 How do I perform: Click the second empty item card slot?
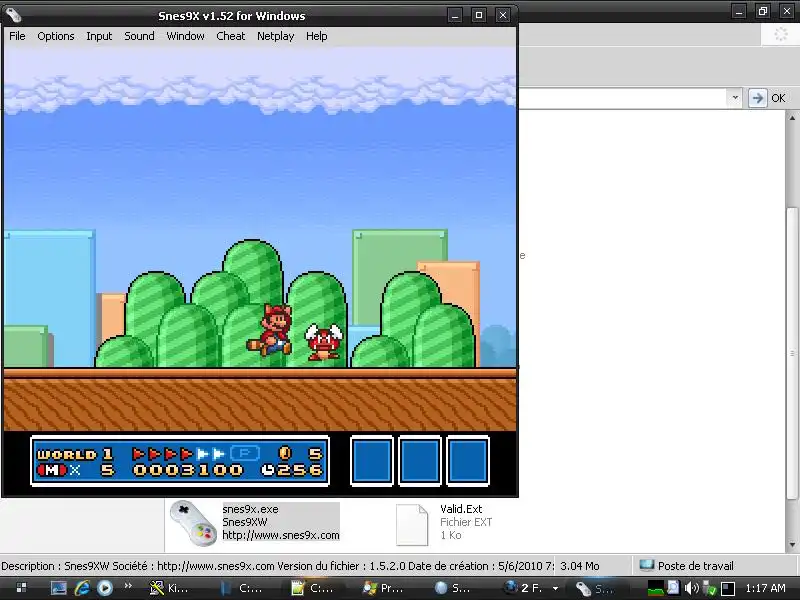click(x=420, y=461)
